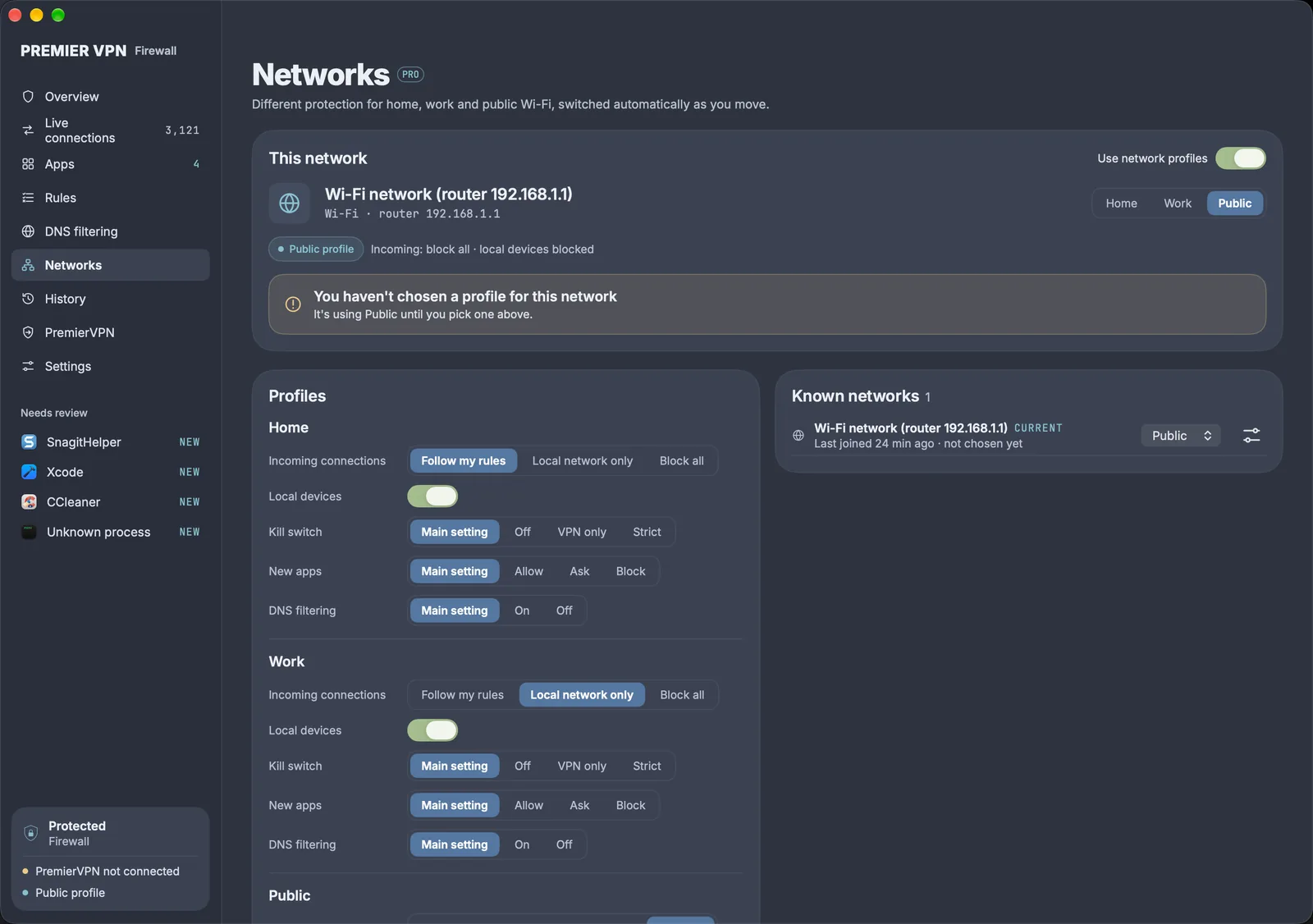Click the Public profile badge
This screenshot has width=1313, height=924.
point(316,249)
